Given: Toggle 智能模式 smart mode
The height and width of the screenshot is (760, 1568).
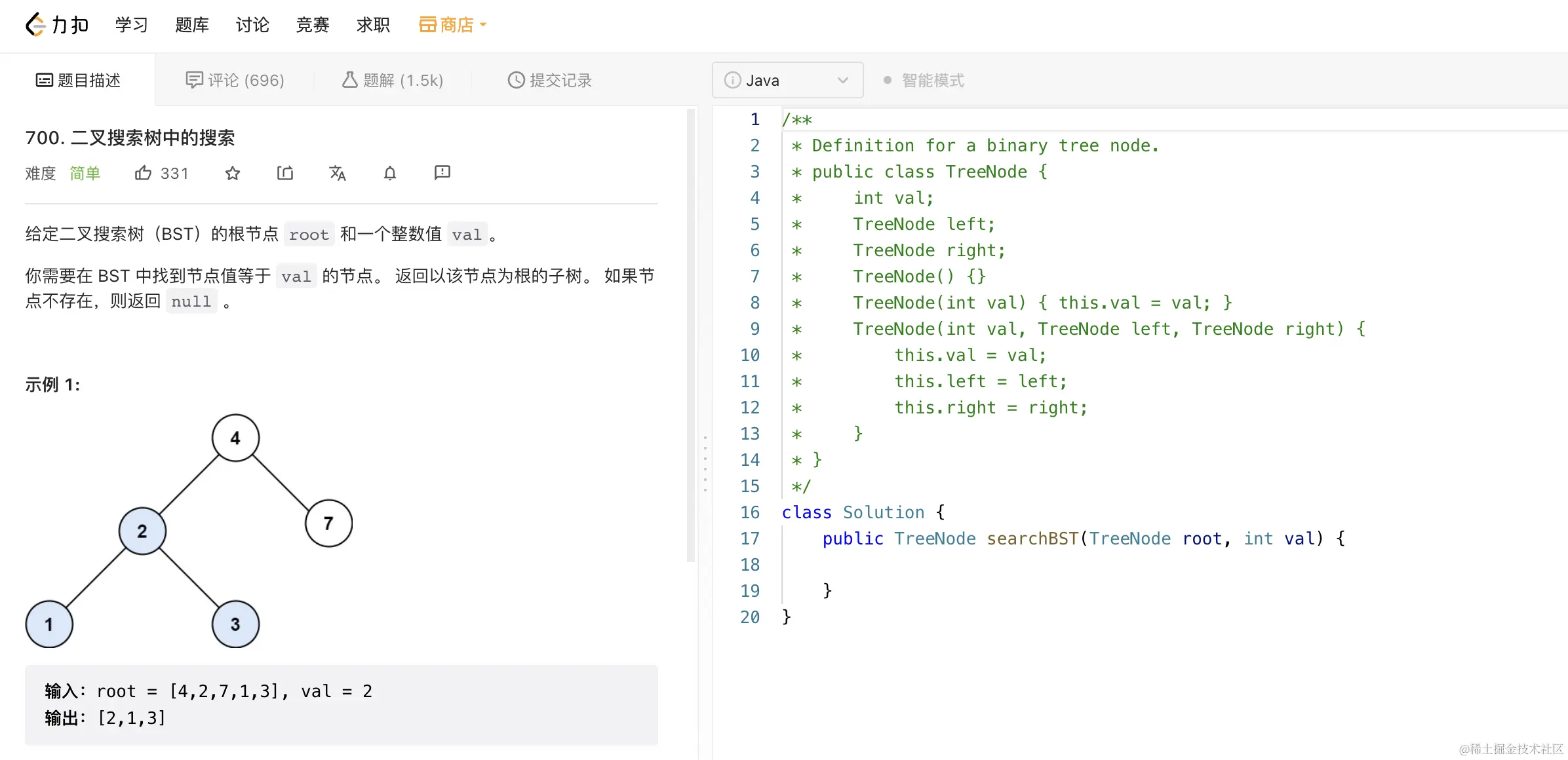Looking at the screenshot, I should point(924,80).
